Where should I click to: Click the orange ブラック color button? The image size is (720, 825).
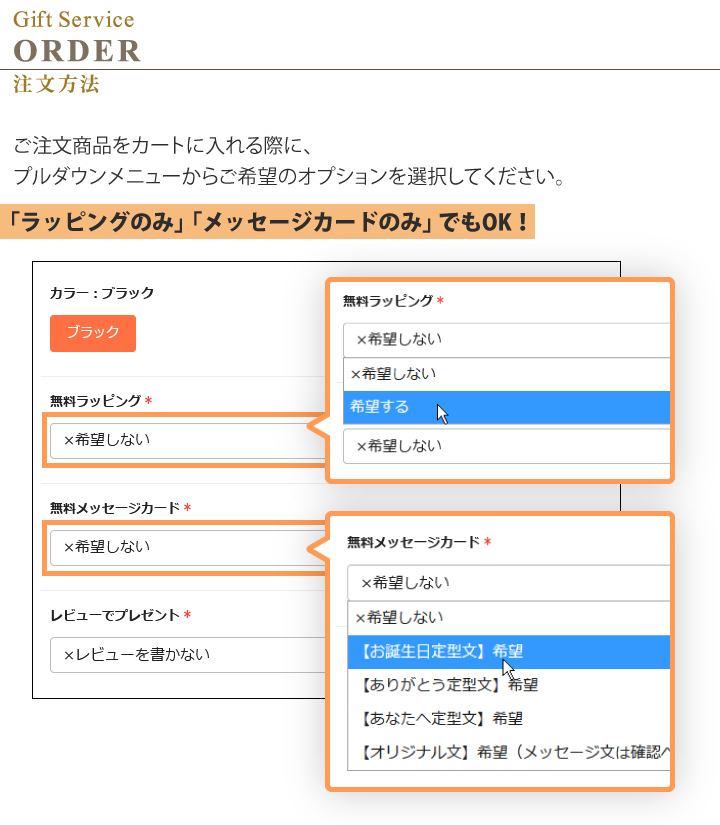coord(93,333)
